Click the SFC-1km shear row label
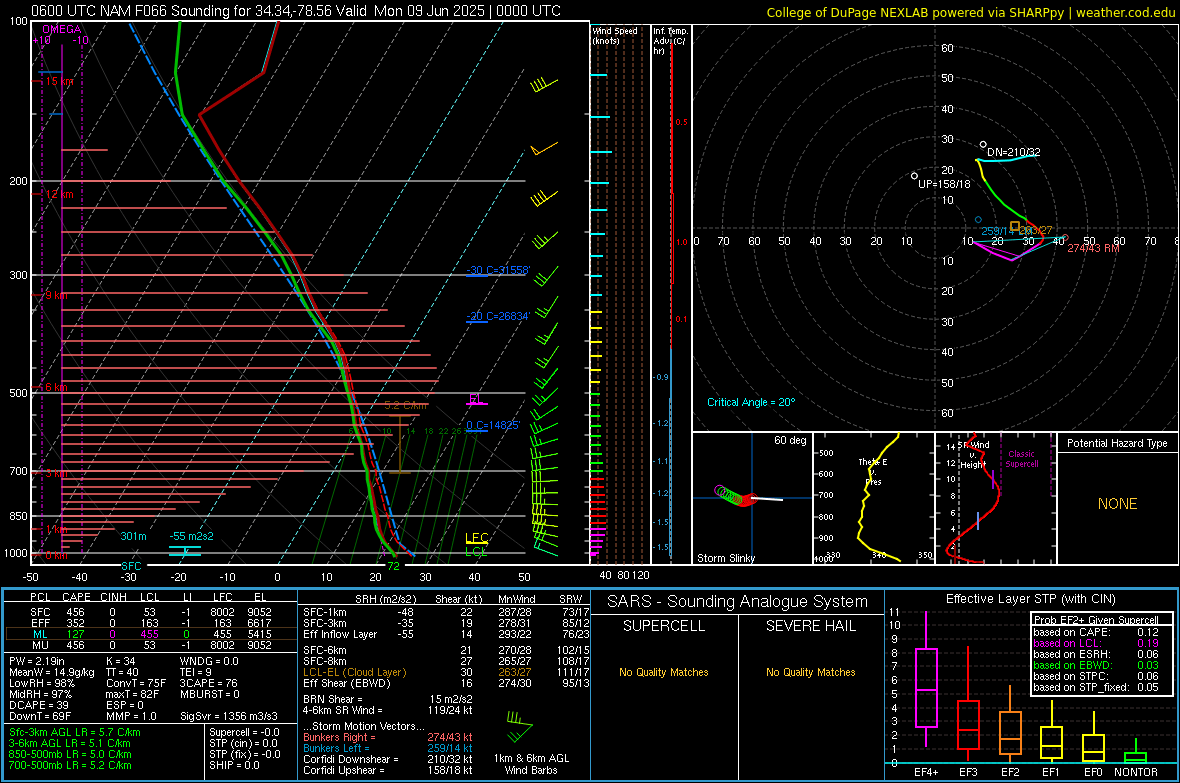Screen dimensions: 1180x783 pos(325,612)
